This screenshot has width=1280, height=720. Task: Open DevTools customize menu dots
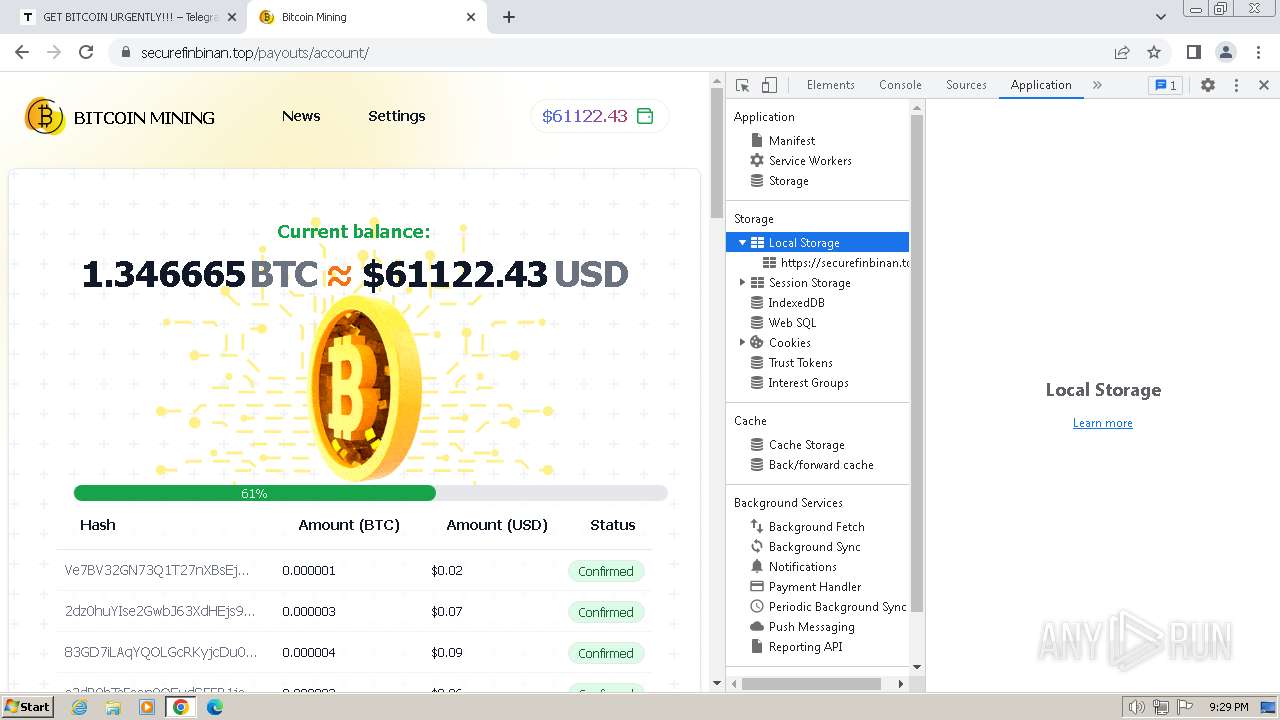click(x=1236, y=85)
